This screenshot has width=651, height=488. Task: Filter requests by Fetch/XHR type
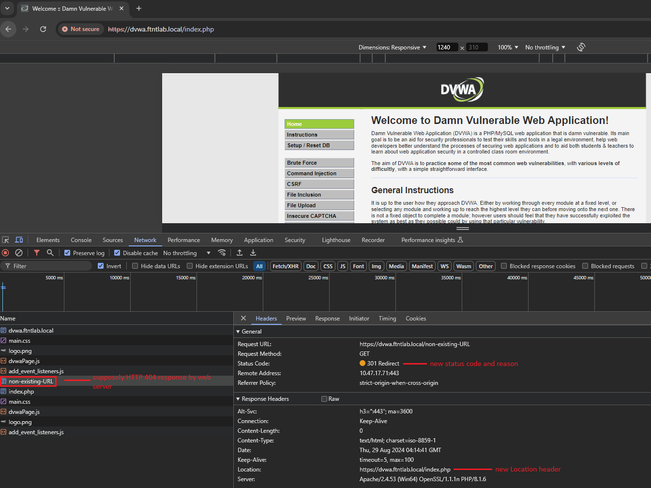284,266
